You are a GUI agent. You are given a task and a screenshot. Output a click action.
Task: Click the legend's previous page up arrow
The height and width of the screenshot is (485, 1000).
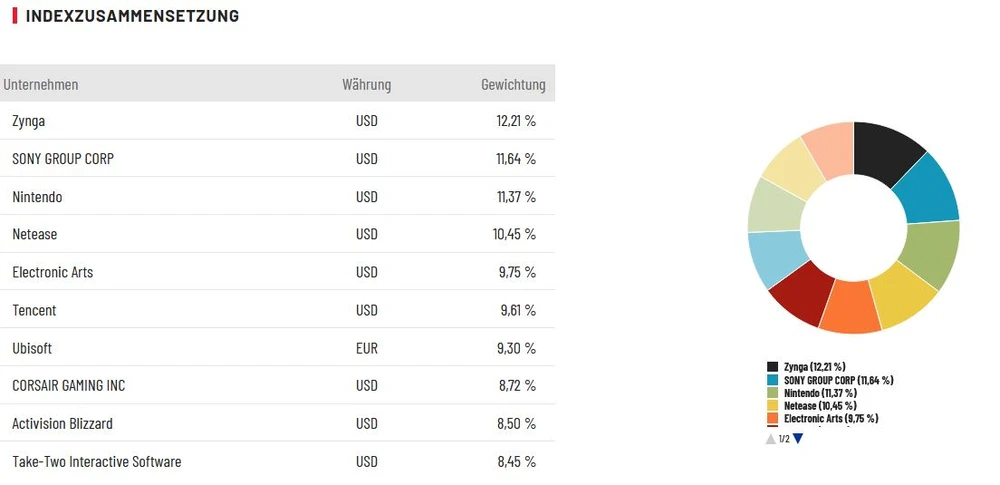pyautogui.click(x=770, y=438)
